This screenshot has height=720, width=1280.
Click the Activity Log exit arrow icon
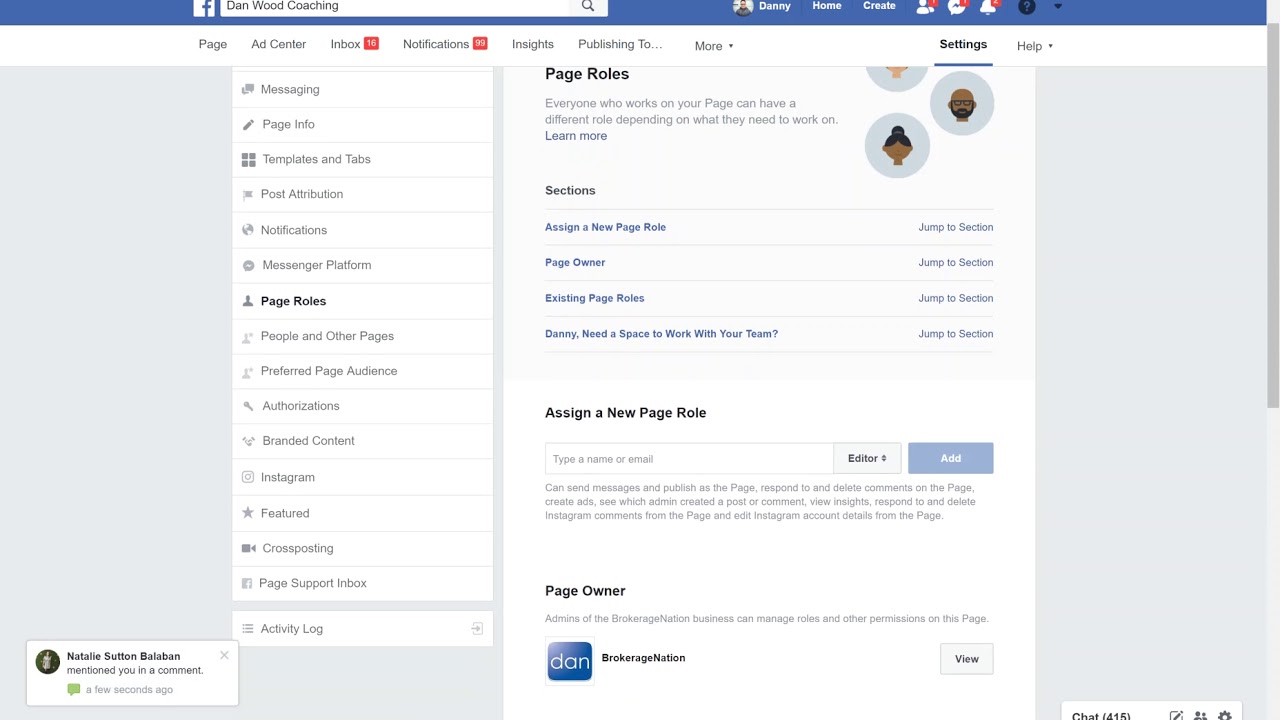tap(477, 629)
